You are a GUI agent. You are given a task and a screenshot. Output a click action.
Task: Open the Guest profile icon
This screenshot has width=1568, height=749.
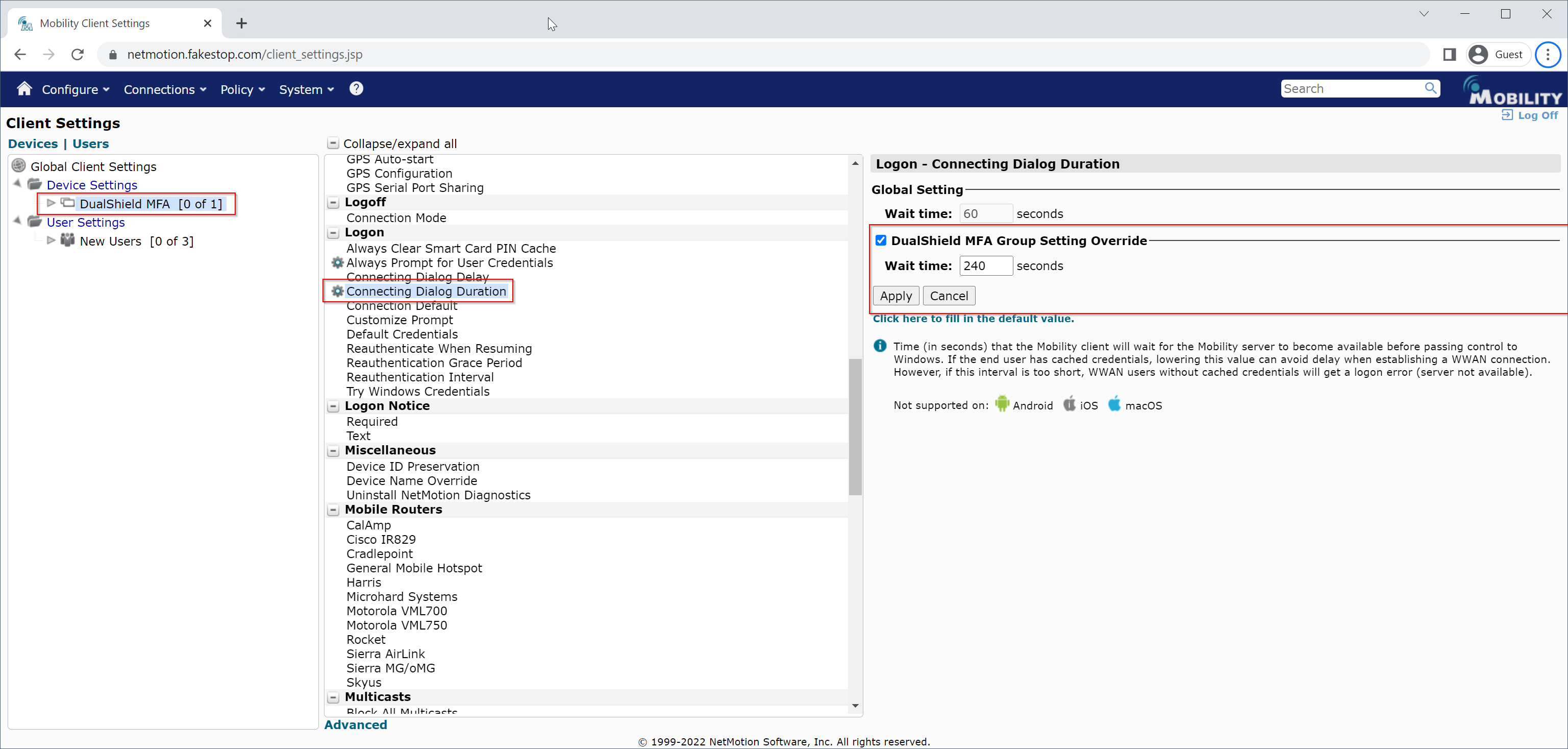pos(1477,55)
